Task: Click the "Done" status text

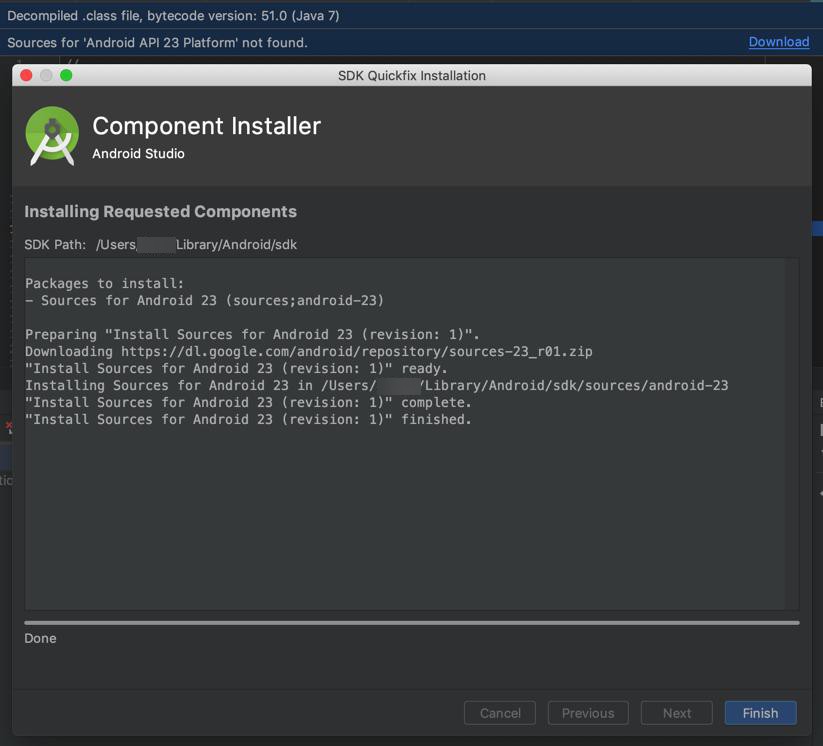Action: (x=40, y=638)
